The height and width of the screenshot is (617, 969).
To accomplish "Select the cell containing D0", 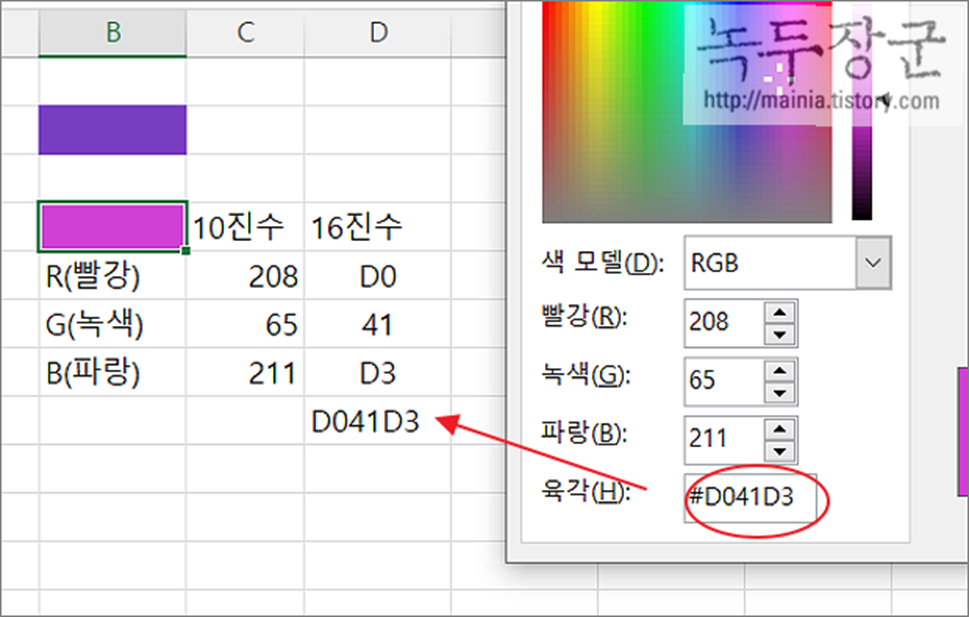I will (x=378, y=276).
